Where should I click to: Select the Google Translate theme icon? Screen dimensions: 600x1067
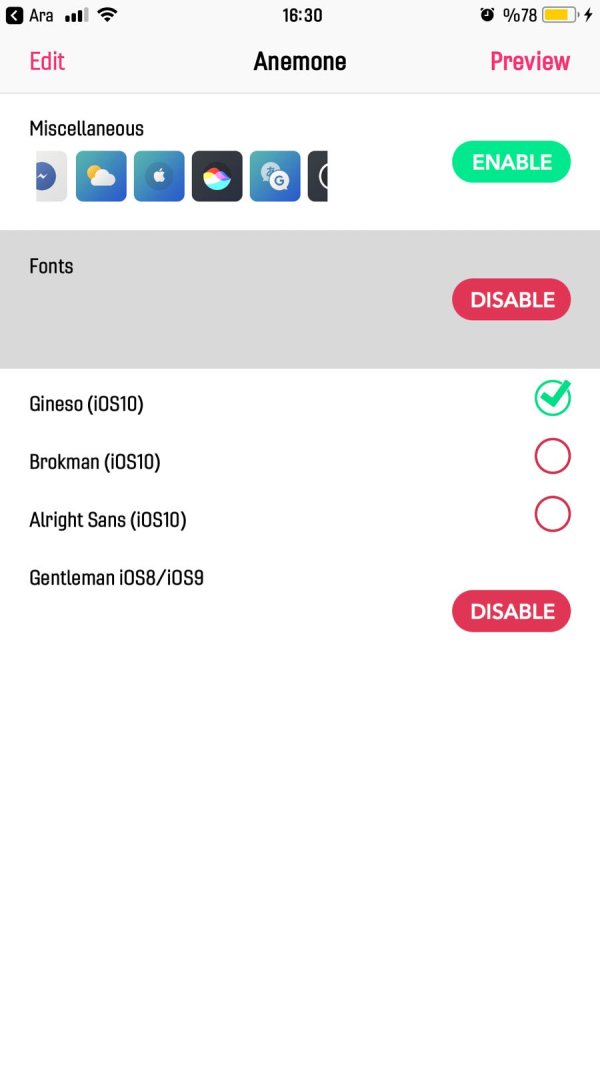pyautogui.click(x=275, y=176)
